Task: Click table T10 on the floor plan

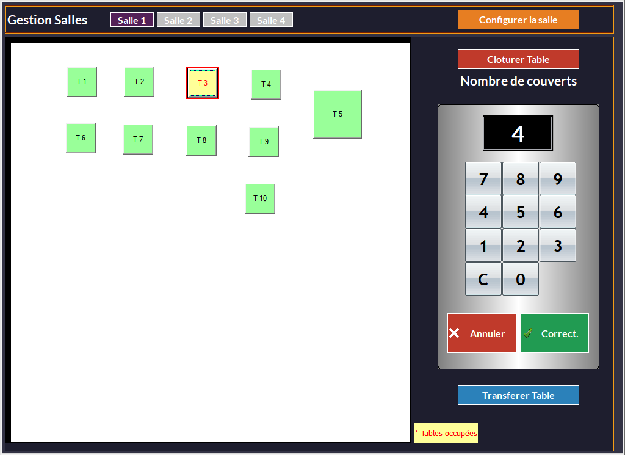Action: click(x=260, y=198)
